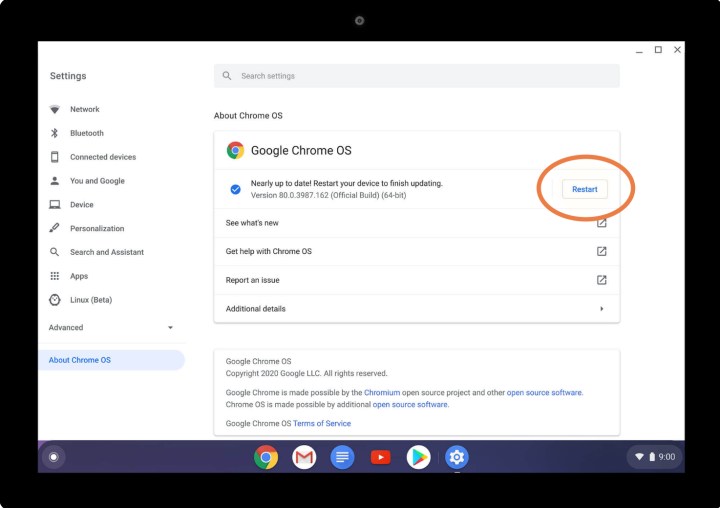Screen dimensions: 720x508
Task: Open the Terms of Service link
Action: [322, 423]
